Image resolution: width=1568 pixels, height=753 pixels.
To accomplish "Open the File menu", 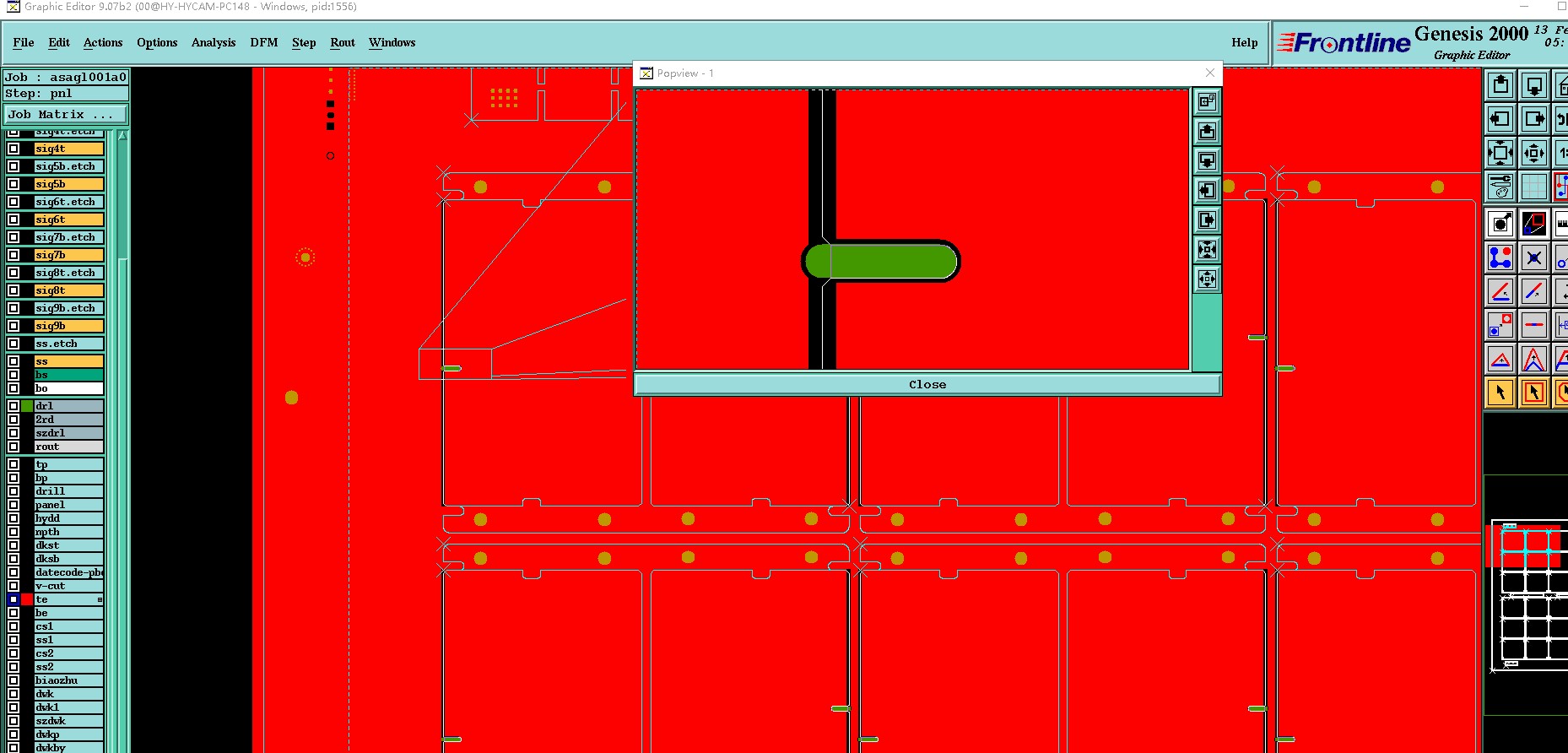I will point(24,42).
